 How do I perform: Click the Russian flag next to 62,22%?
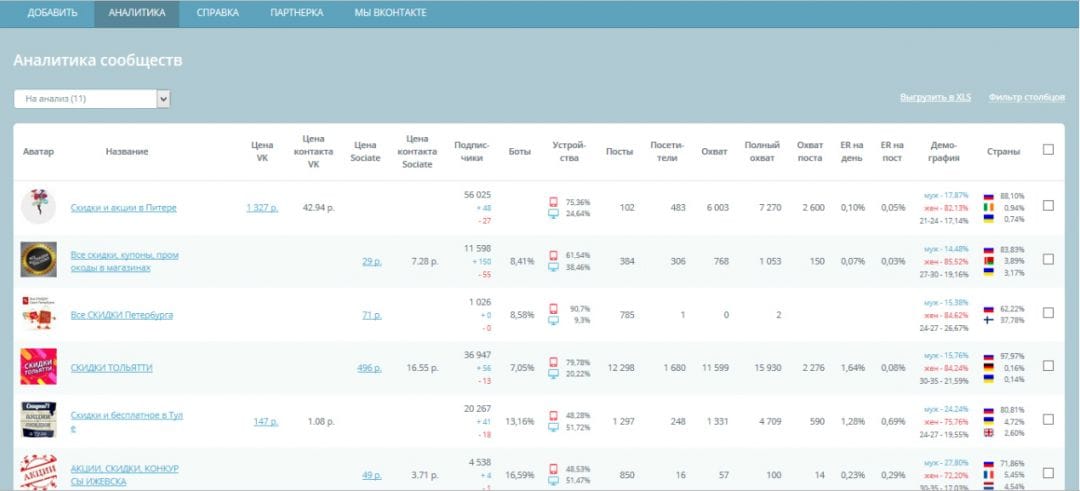pos(989,309)
